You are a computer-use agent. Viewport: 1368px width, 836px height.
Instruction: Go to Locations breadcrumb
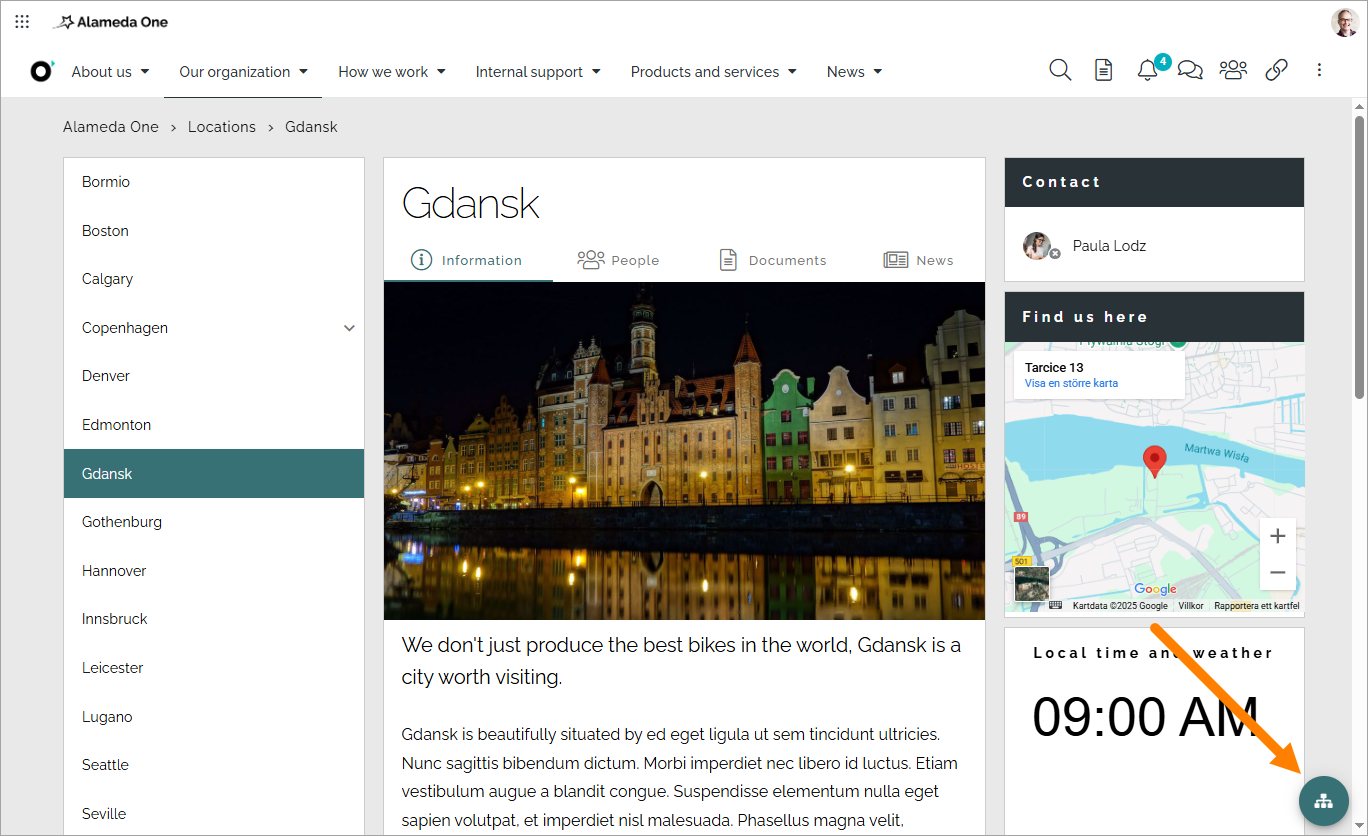(222, 127)
